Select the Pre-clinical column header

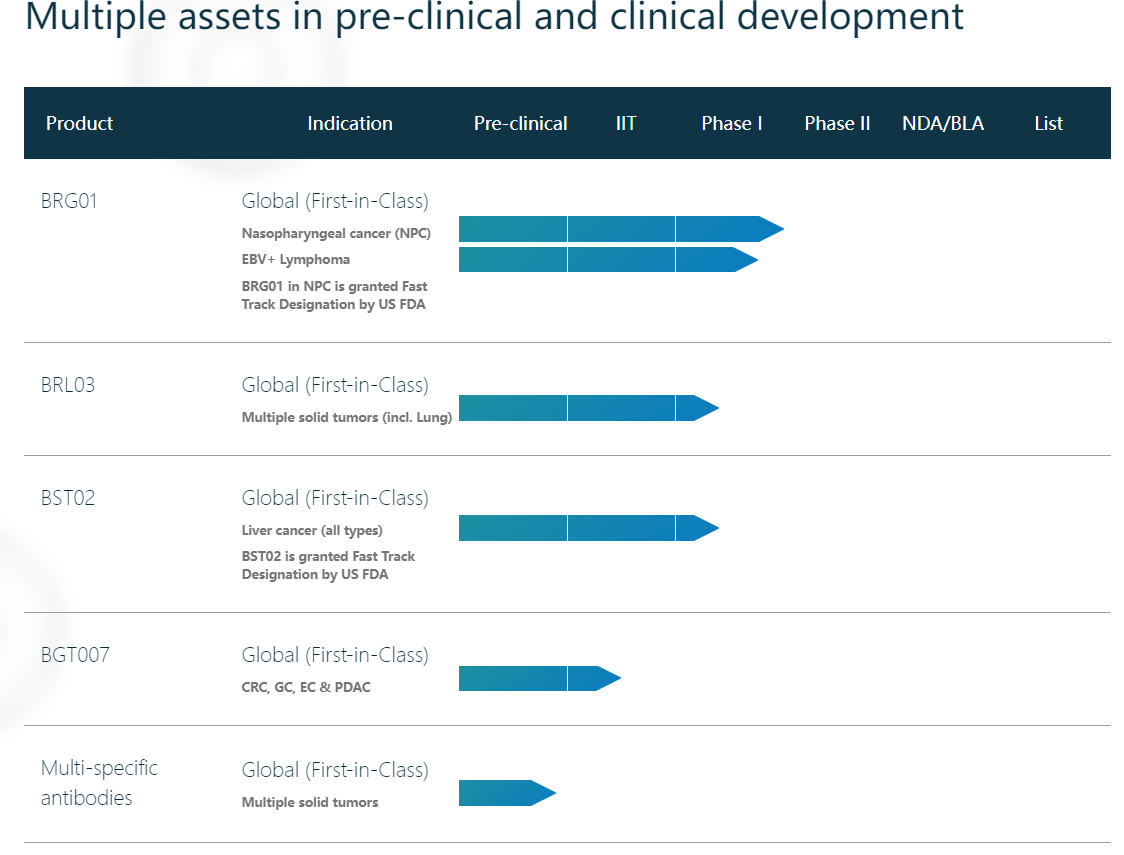click(x=520, y=123)
